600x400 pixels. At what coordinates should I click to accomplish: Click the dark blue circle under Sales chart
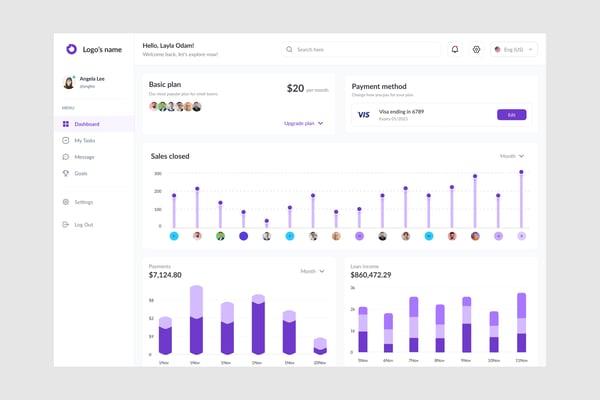(243, 236)
